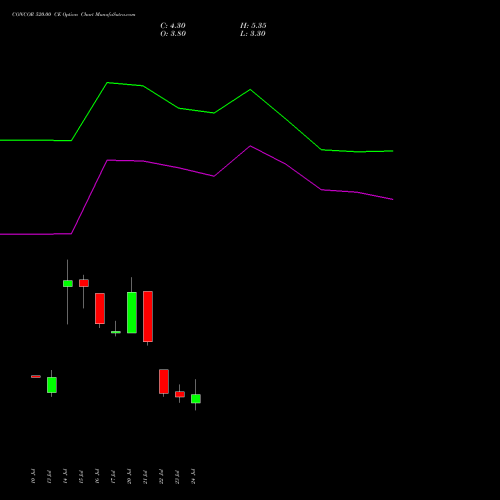Viewport: 500px width, 500px height.
Task: Select the red candle for 15 Jul
Action: (x=84, y=283)
